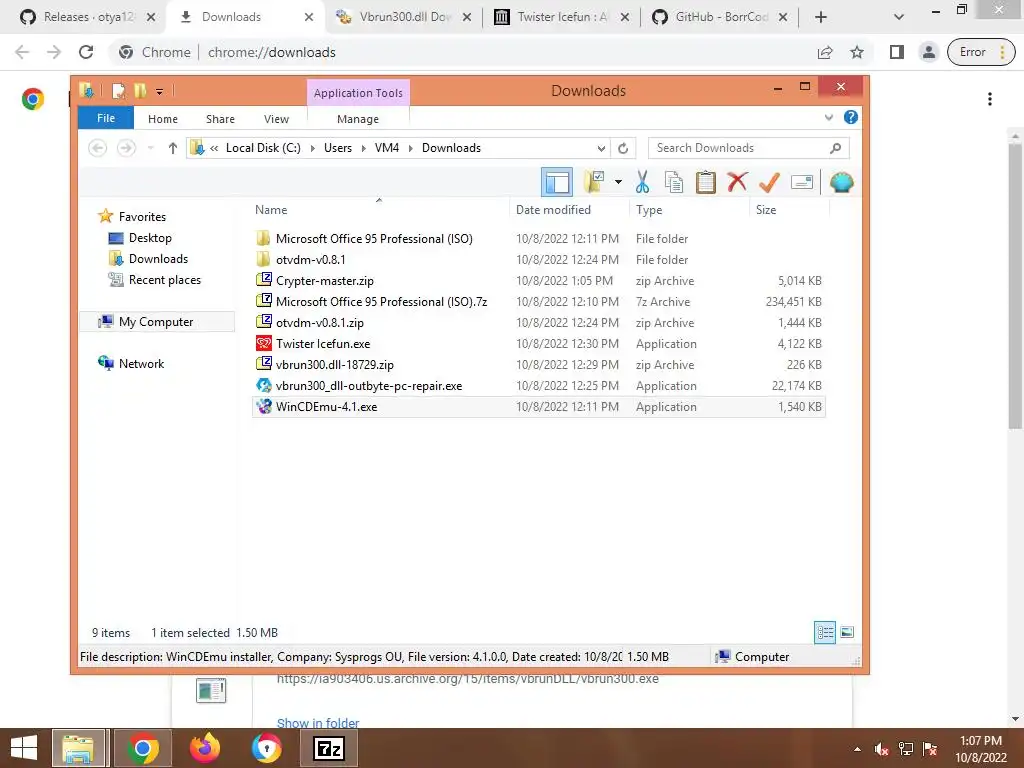Toggle the preview pane layout icon
The image size is (1024, 768).
[557, 182]
